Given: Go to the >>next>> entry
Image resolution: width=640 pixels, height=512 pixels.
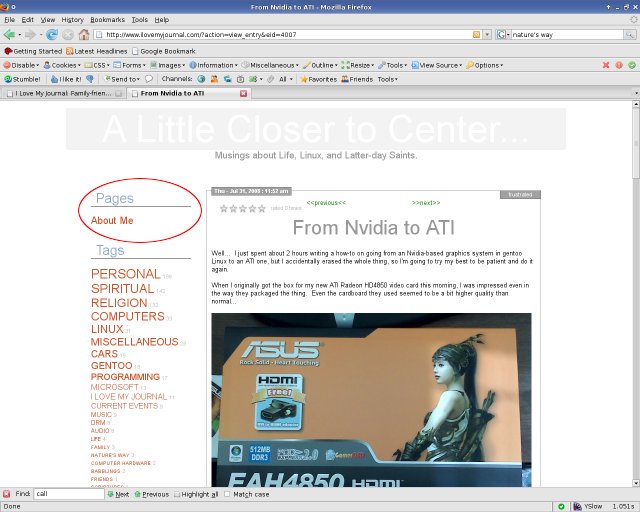Looking at the screenshot, I should coord(426,203).
